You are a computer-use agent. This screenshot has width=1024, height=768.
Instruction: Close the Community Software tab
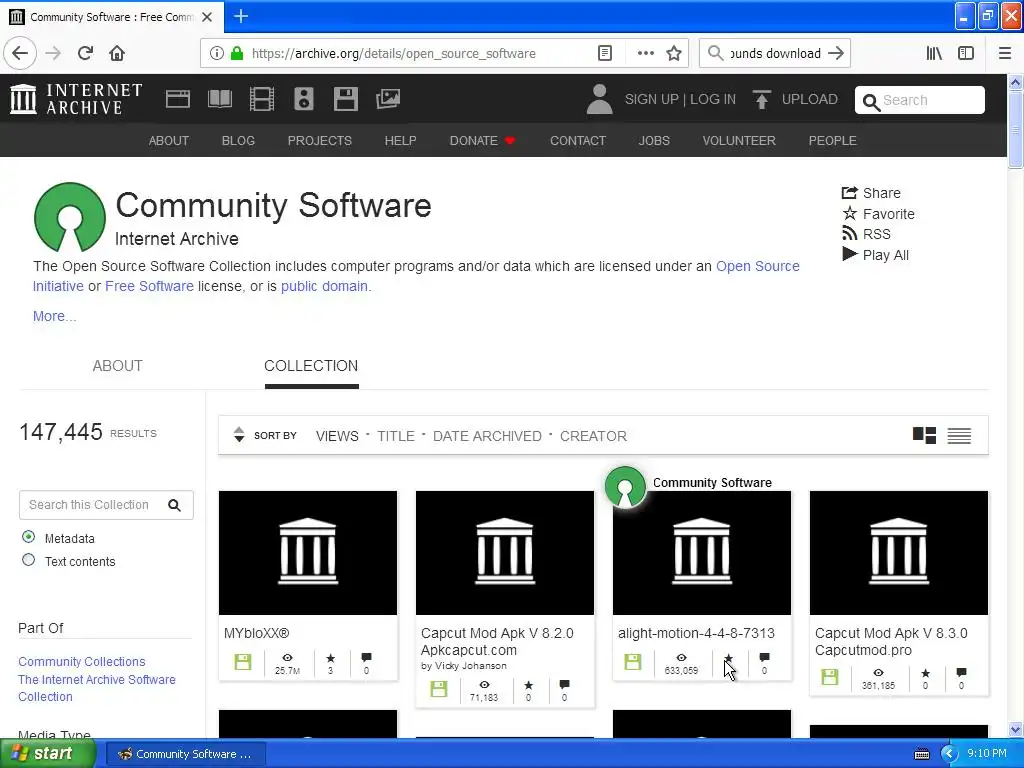(207, 17)
